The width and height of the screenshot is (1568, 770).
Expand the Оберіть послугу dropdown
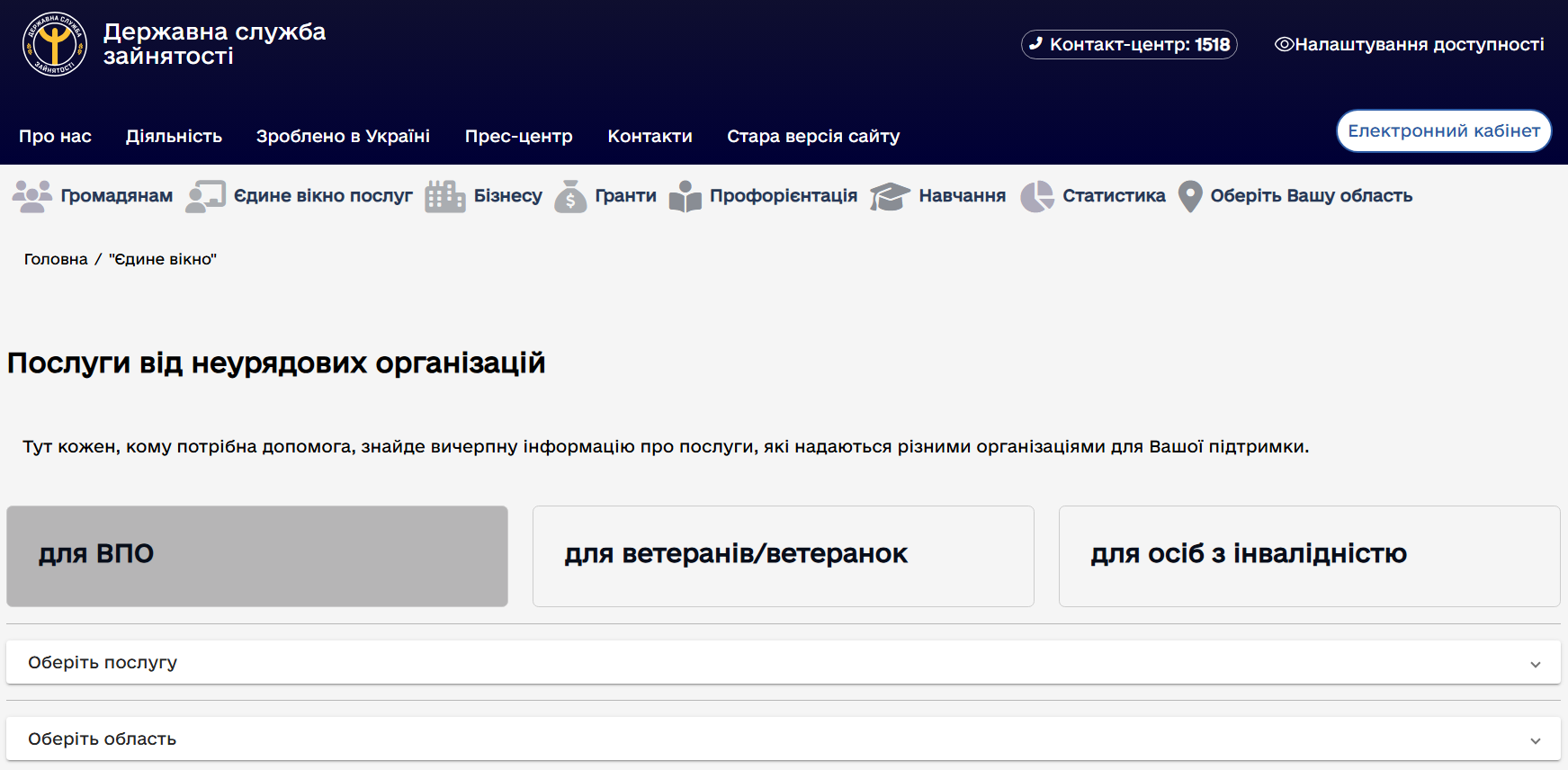point(783,663)
